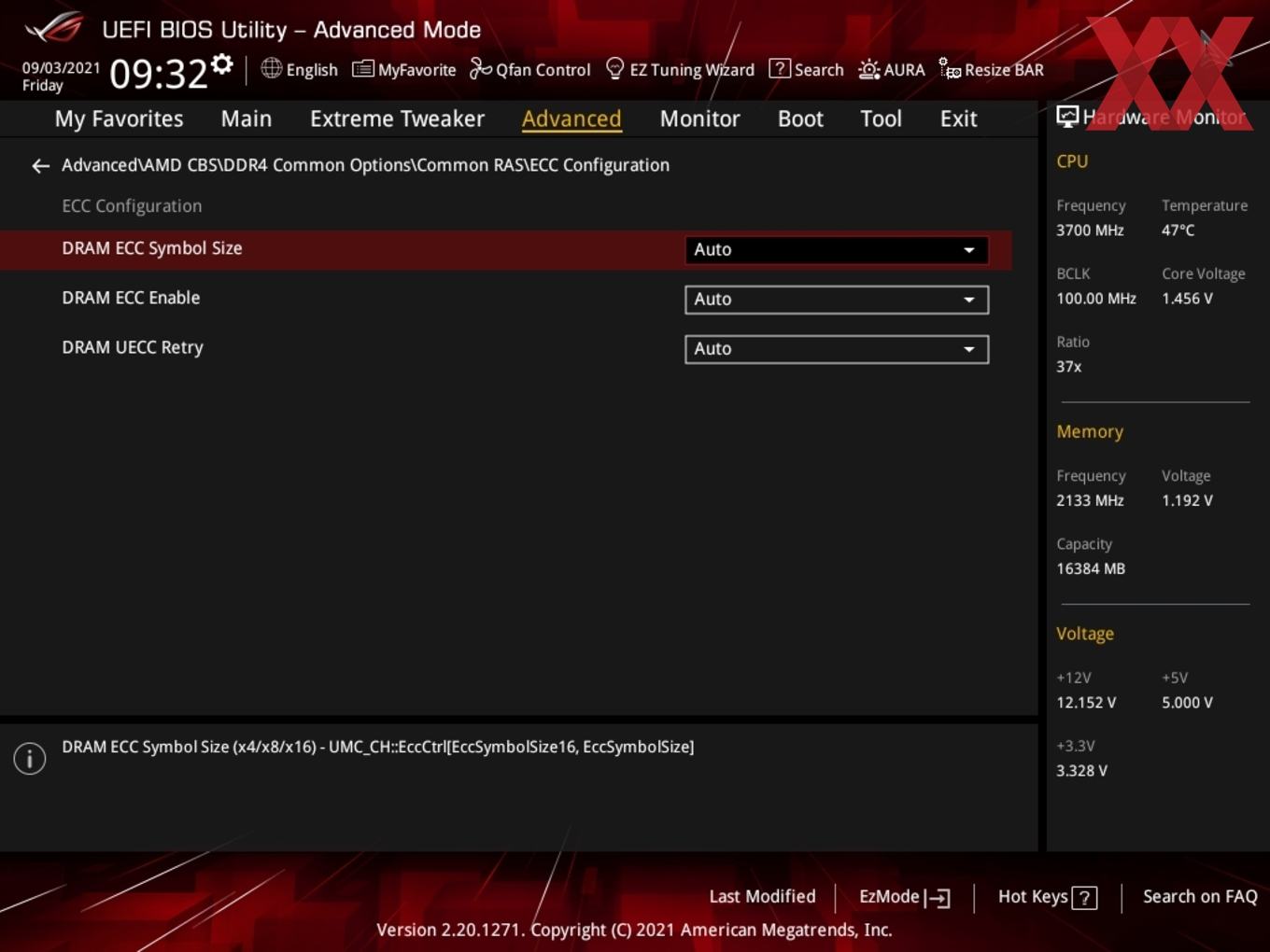
Task: Click EZ Tuning Wizard label
Action: click(692, 70)
